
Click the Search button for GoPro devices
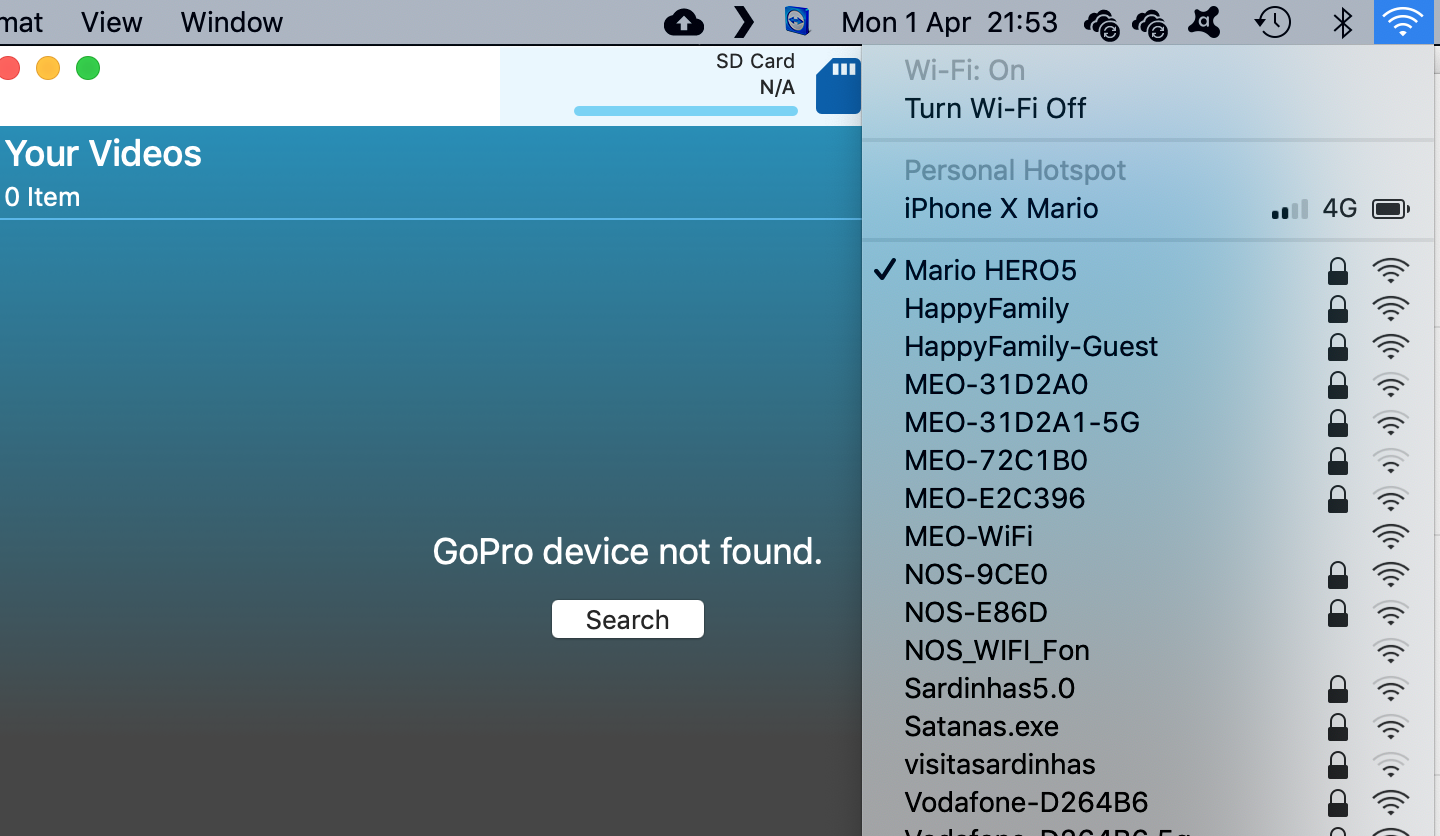click(x=628, y=619)
